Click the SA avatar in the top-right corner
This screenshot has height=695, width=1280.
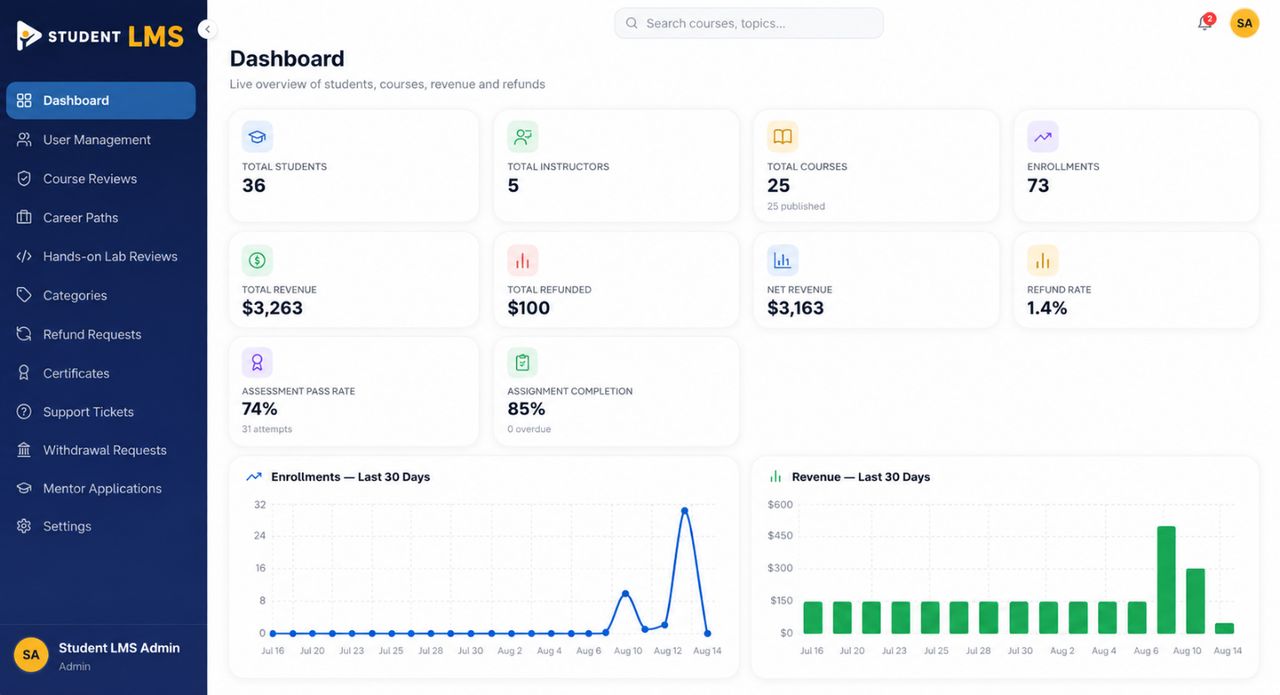click(1244, 23)
